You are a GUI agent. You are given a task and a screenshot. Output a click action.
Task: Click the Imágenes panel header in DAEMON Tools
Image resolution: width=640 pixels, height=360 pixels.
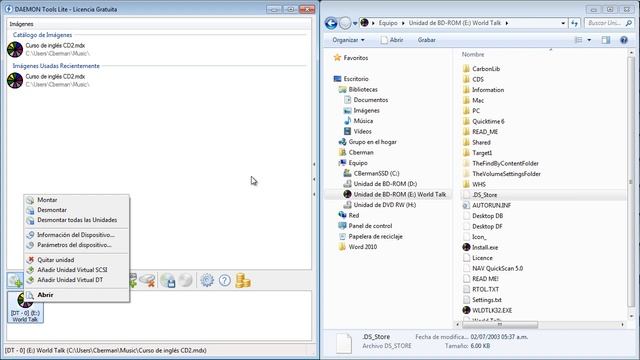tap(22, 24)
